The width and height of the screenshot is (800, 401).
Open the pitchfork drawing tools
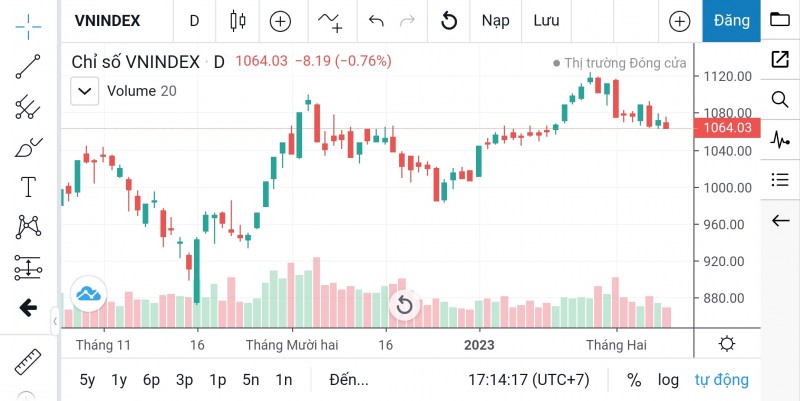29,107
